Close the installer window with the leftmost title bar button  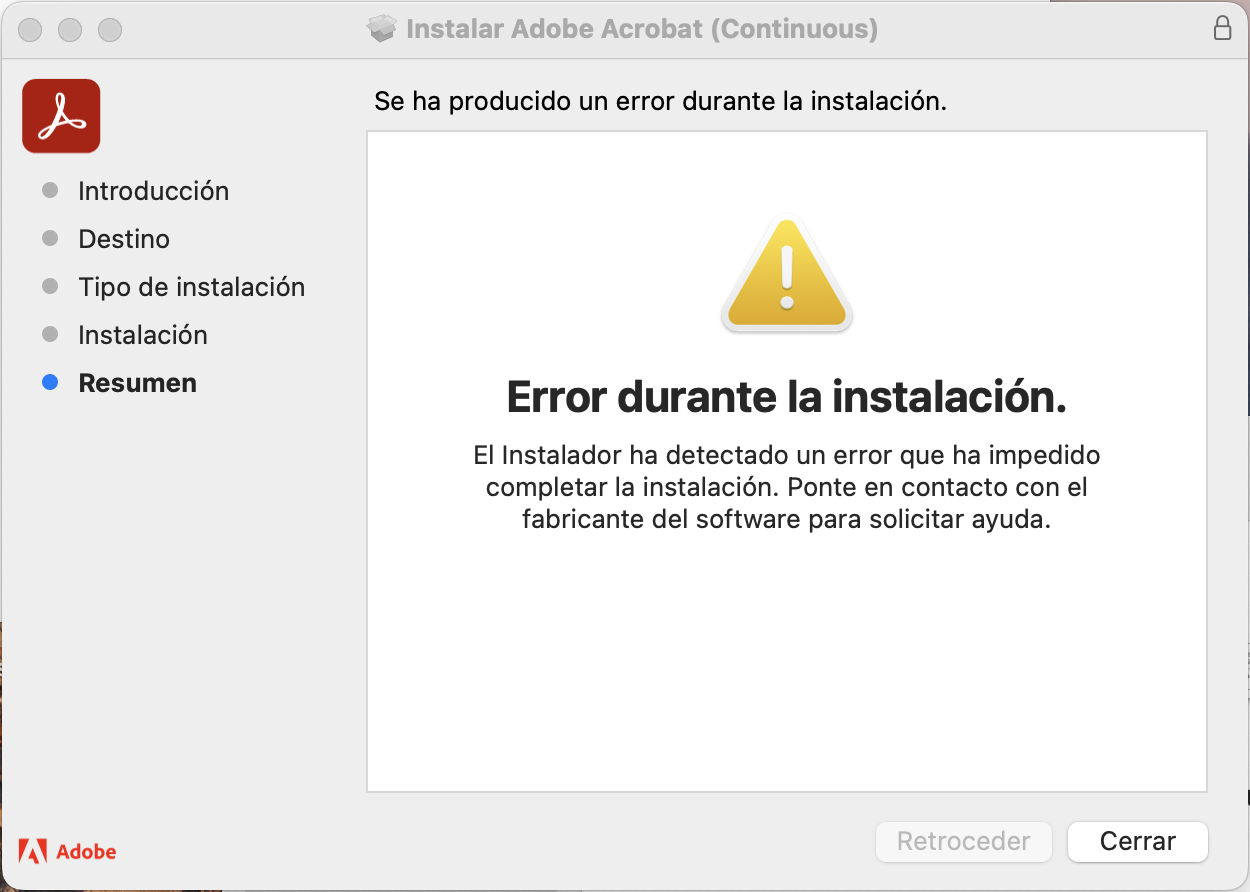[x=31, y=30]
